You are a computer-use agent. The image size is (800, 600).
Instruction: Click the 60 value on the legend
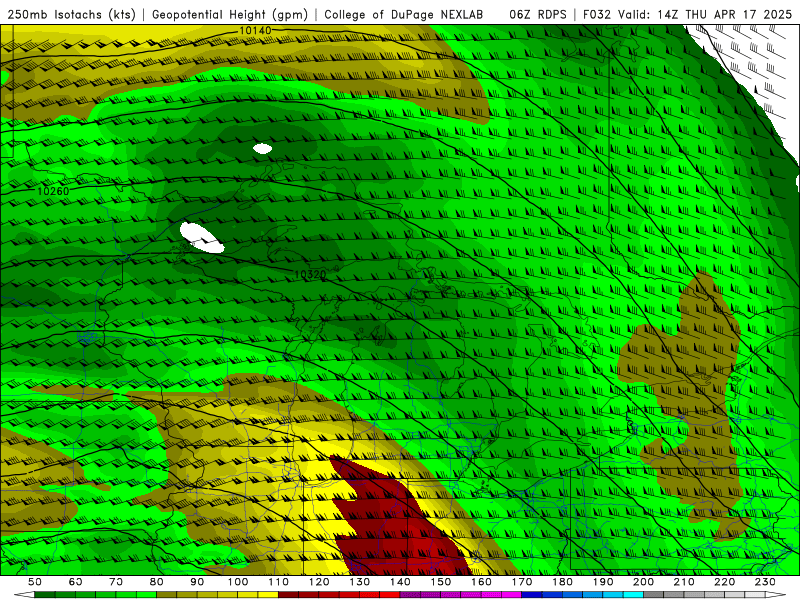click(76, 582)
